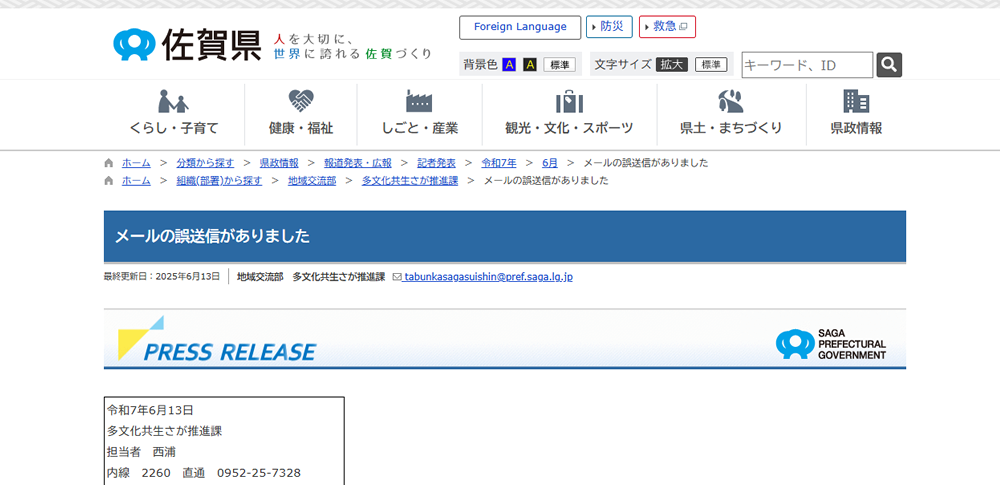Click the heart handshake icon above 健康・福祉
The height and width of the screenshot is (485, 1000).
click(x=301, y=101)
